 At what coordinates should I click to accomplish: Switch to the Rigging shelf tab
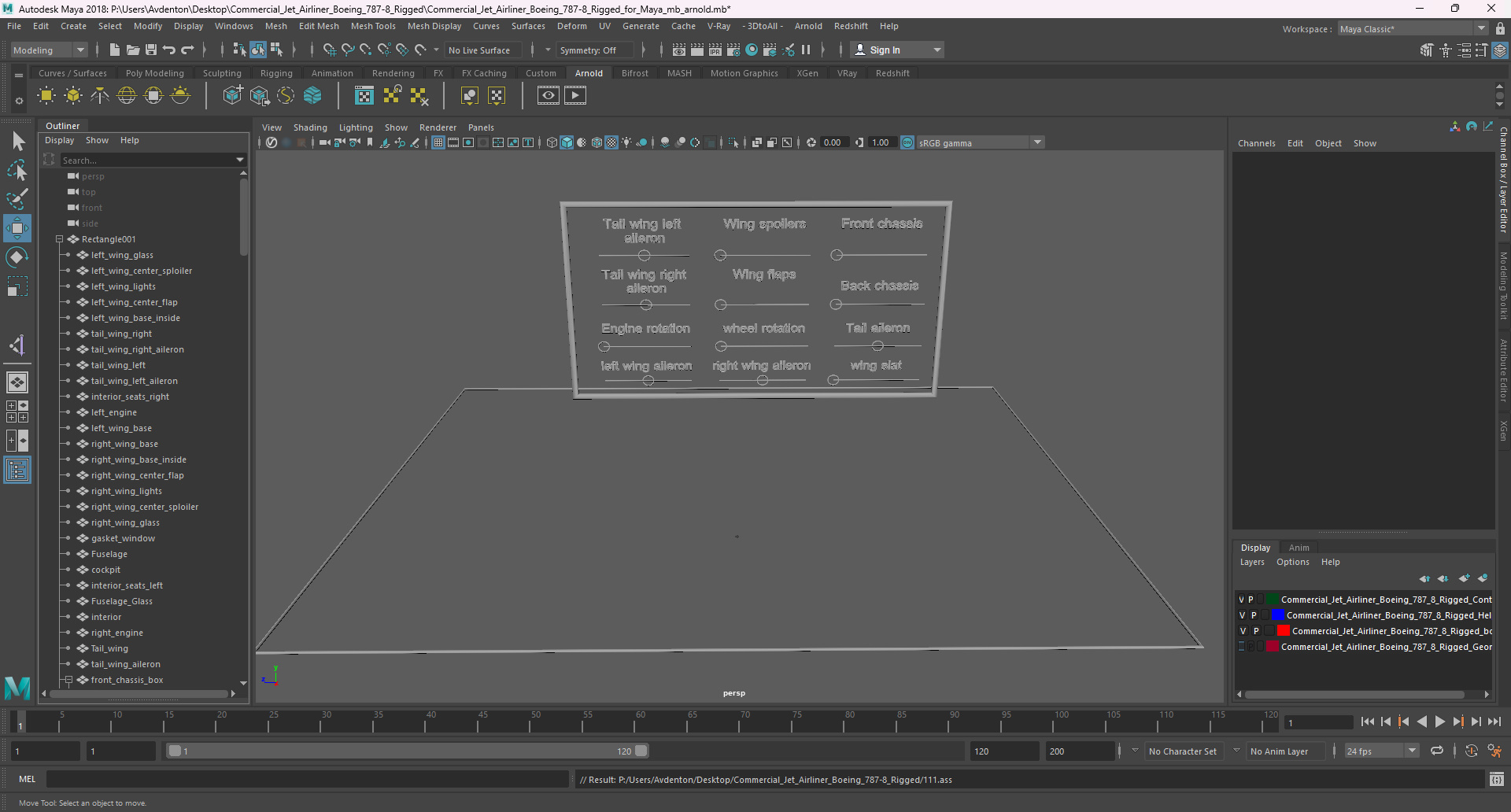tap(276, 73)
